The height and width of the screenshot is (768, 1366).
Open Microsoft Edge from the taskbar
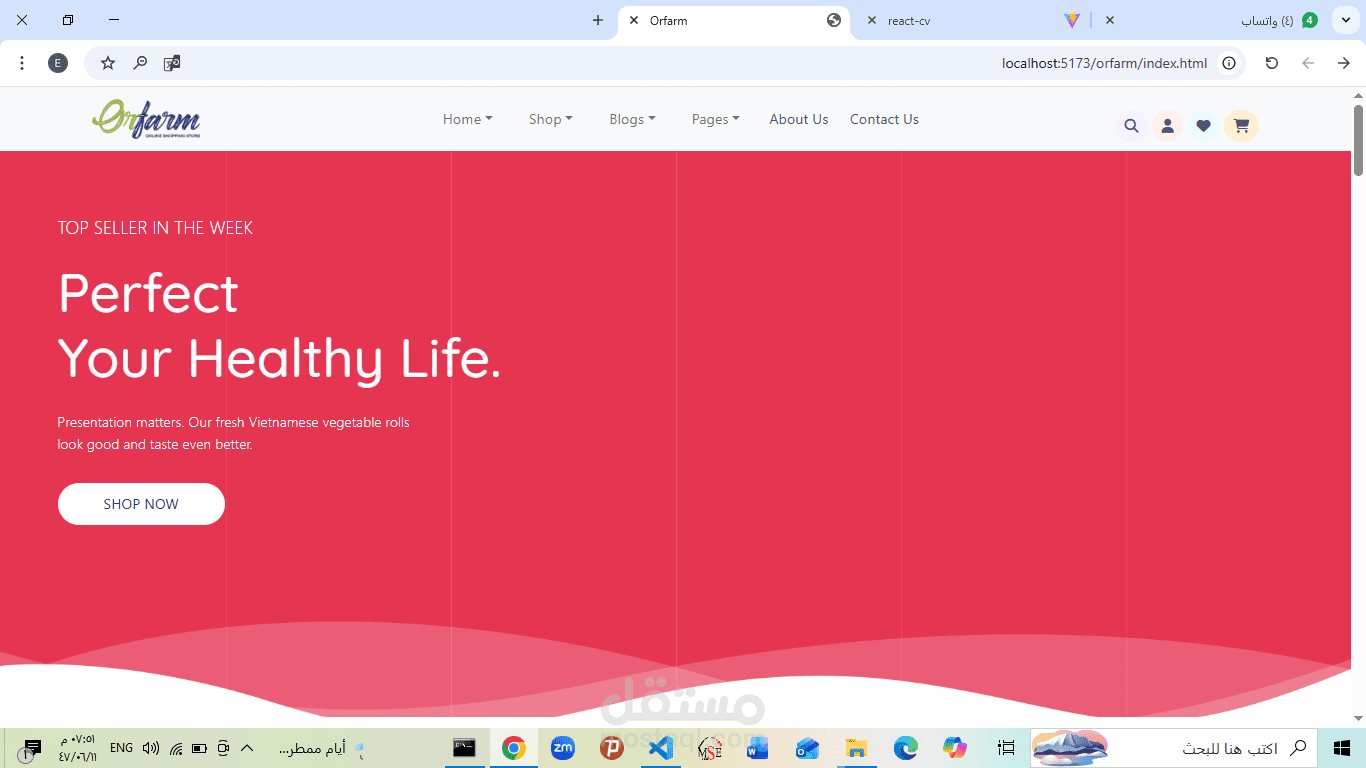(x=905, y=748)
